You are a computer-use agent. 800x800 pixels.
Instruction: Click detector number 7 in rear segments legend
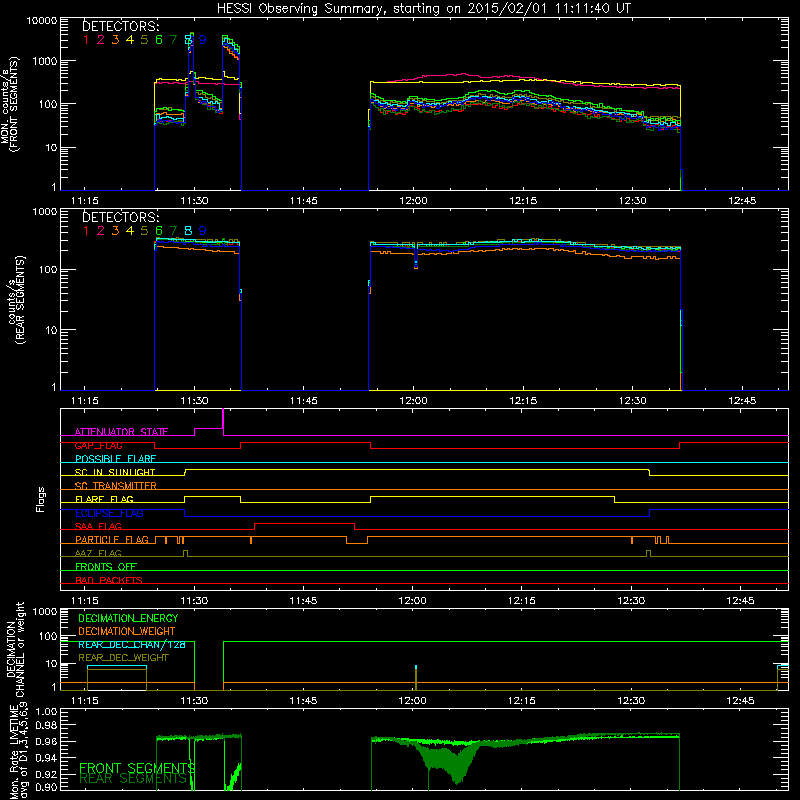[173, 231]
